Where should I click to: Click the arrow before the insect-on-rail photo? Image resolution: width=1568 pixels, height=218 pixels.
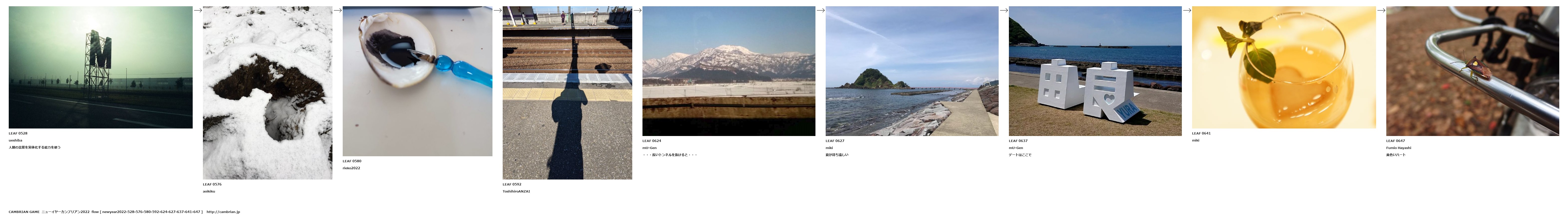(1381, 10)
